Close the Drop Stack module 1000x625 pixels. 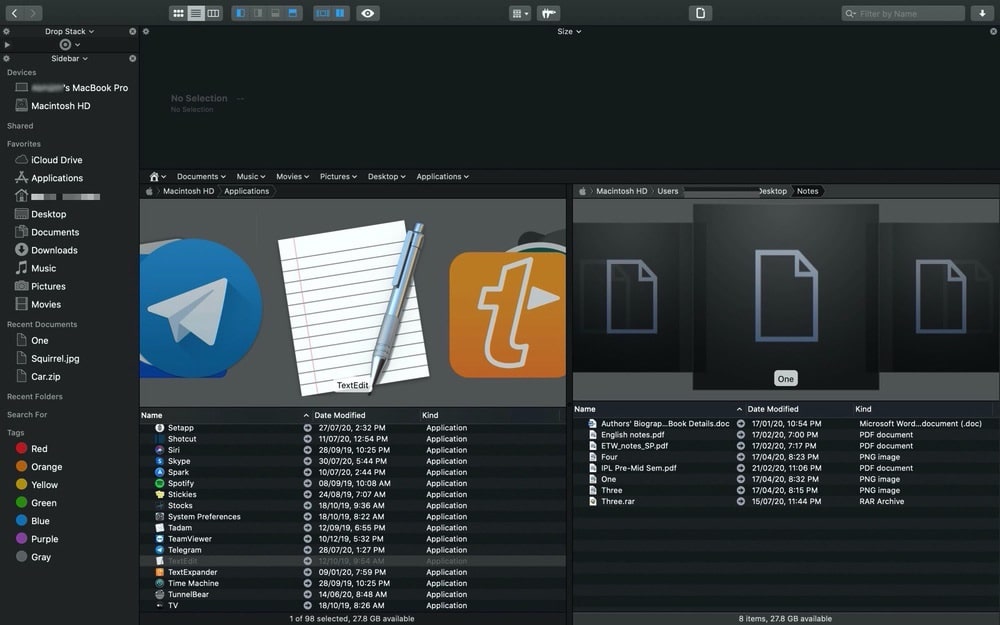tap(133, 31)
